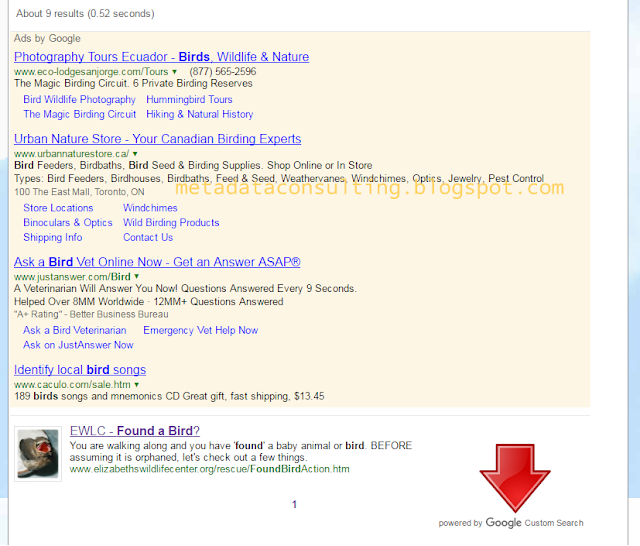
Task: Visit Hiking & Natural History sitelink
Action: tap(200, 114)
